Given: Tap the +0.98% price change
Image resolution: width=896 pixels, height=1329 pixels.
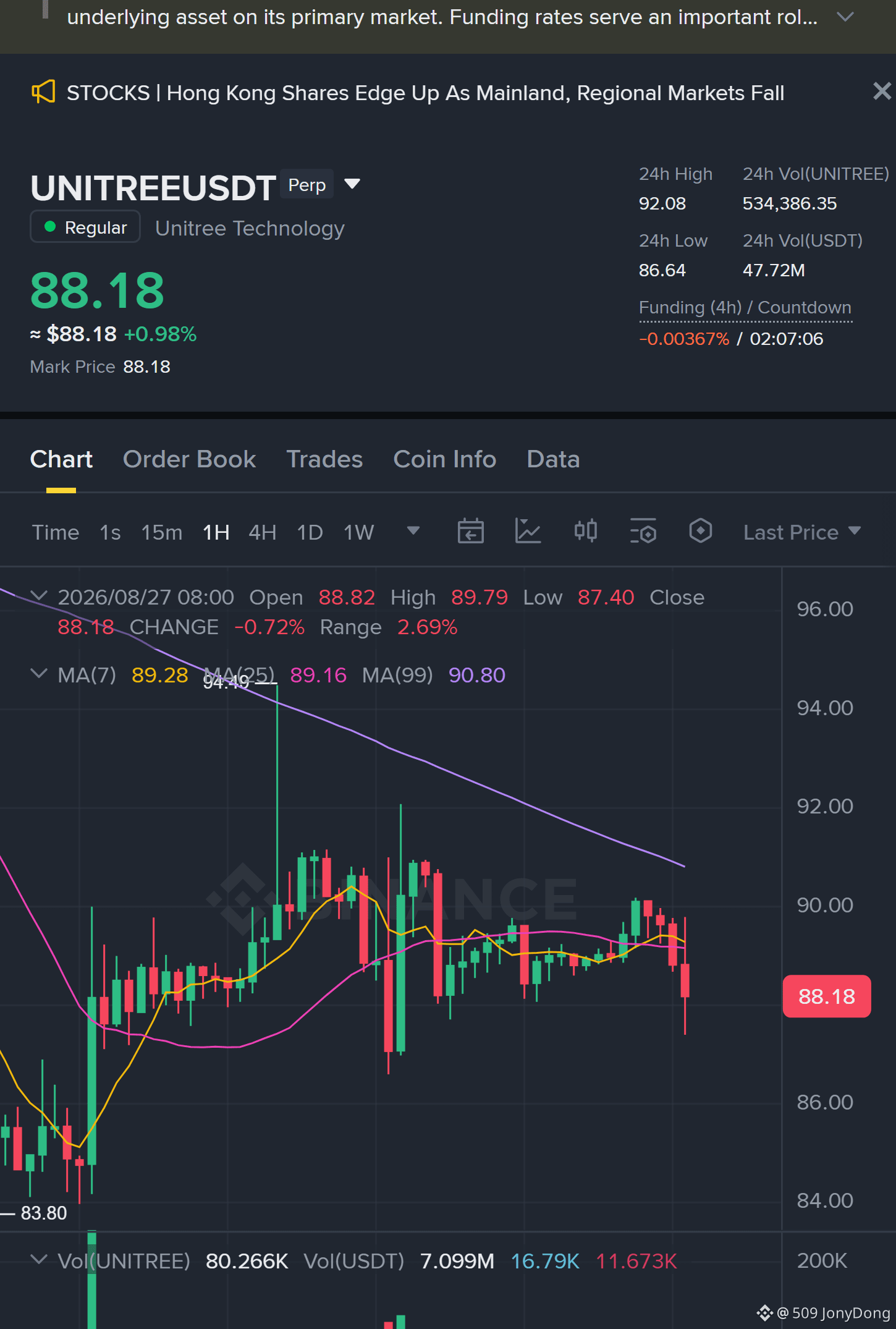Looking at the screenshot, I should 160,334.
